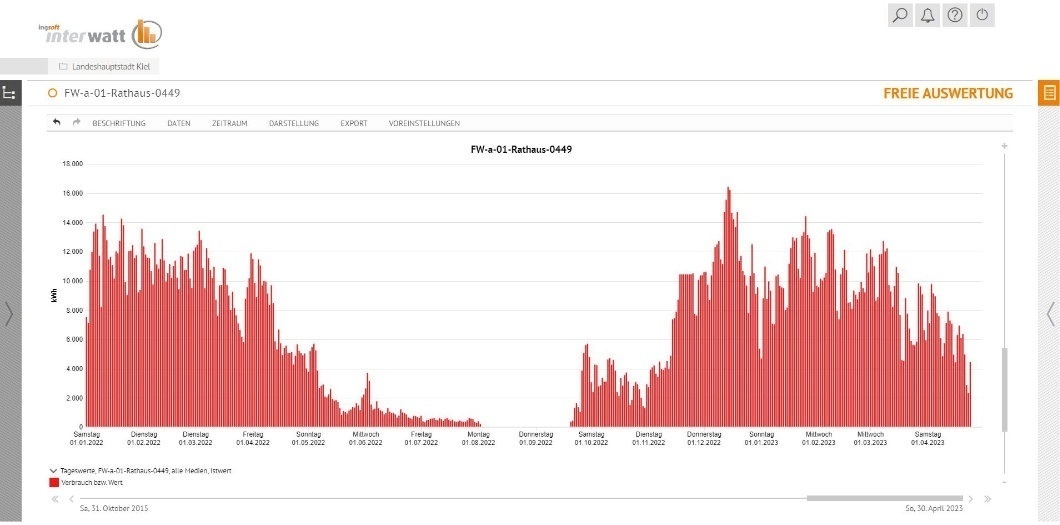Expand the left side panel chevron
This screenshot has width=1060, height=525.
coord(9,314)
